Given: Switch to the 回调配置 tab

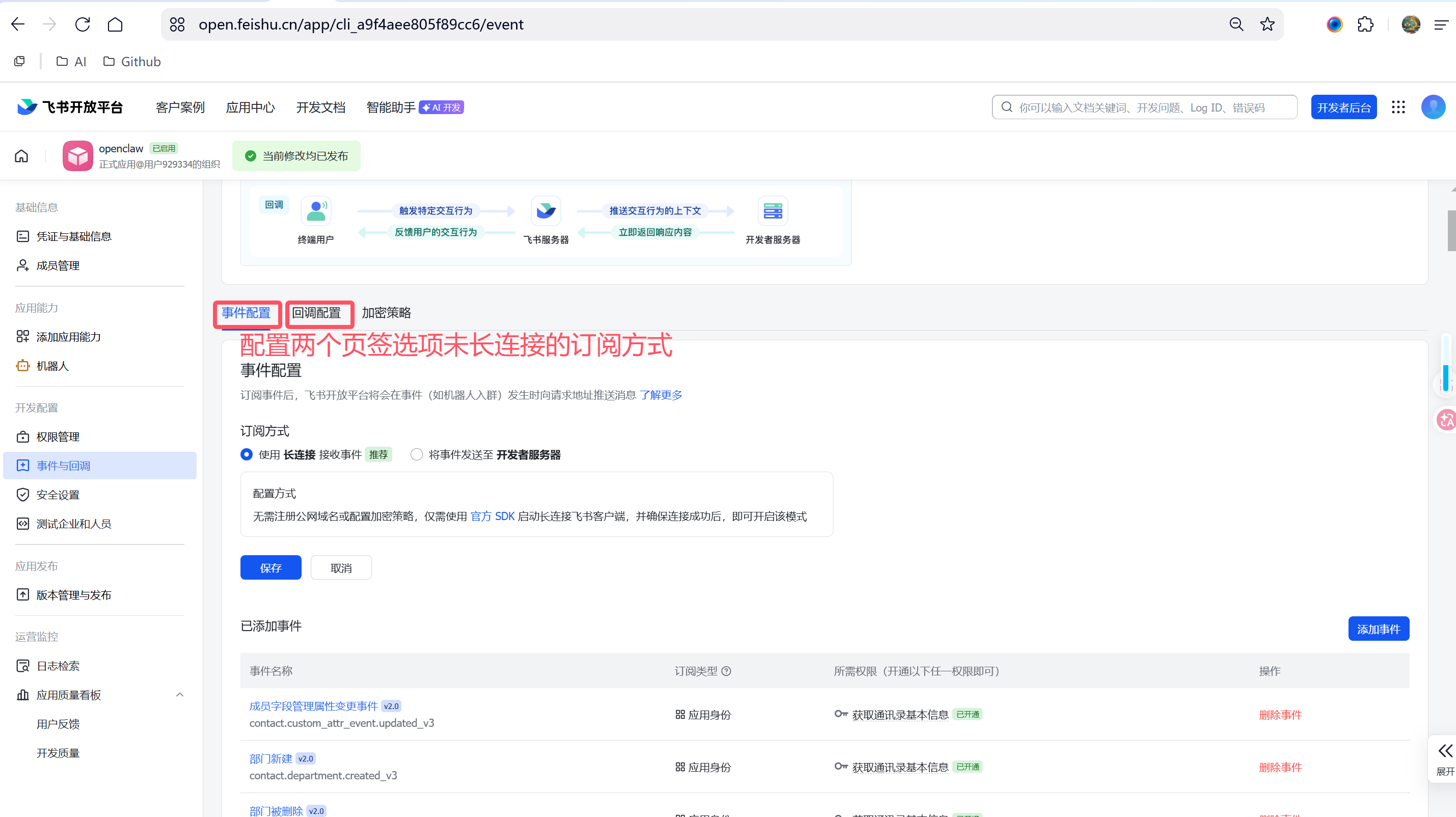Looking at the screenshot, I should coord(316,313).
